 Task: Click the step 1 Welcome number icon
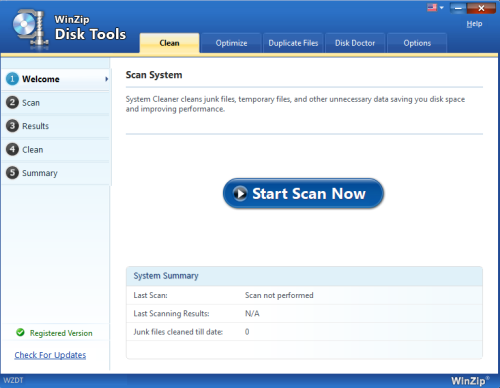click(x=12, y=79)
